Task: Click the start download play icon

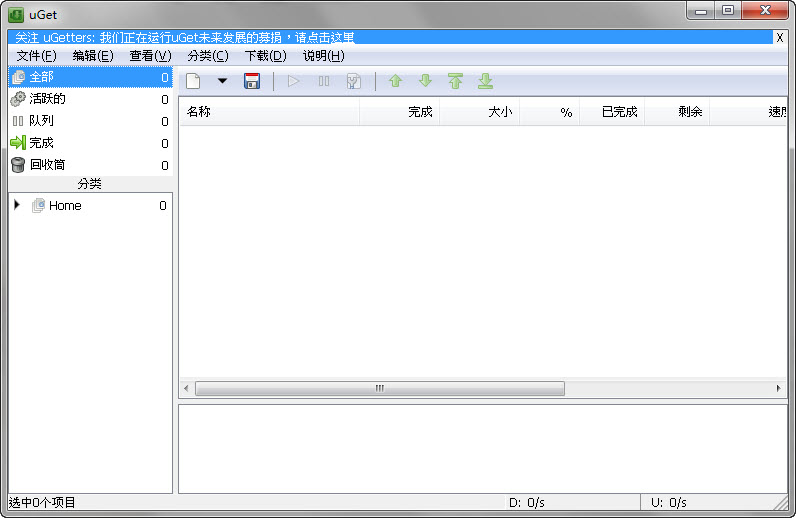Action: pos(293,81)
